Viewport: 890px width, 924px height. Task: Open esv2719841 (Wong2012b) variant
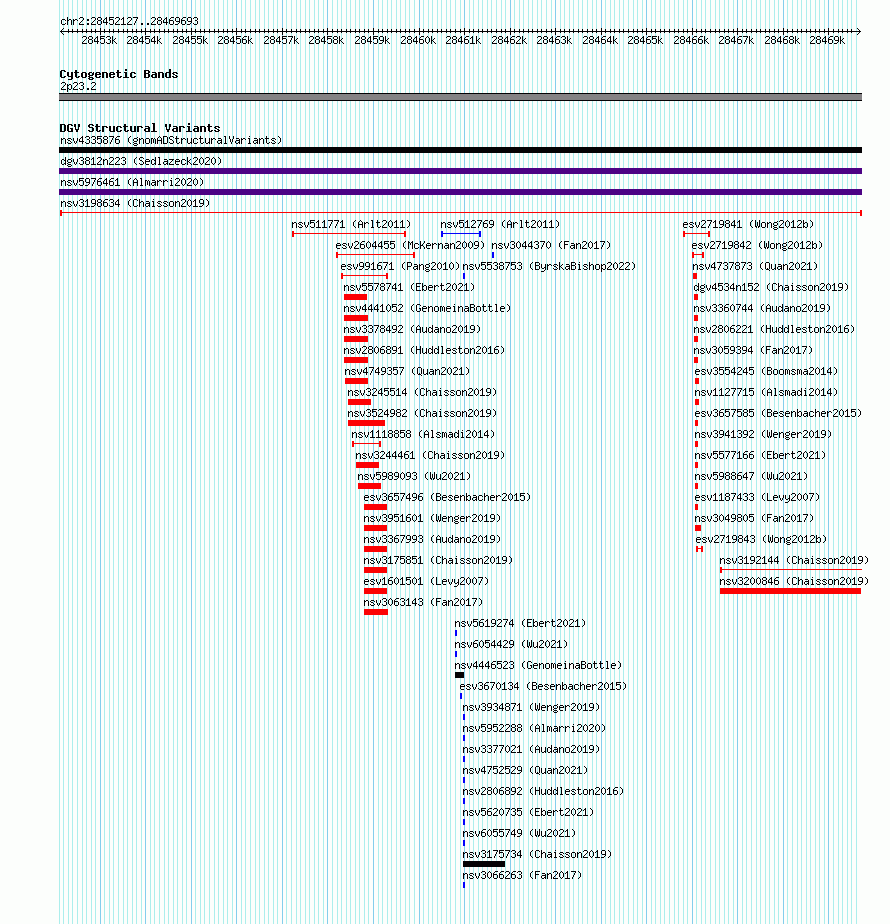click(749, 225)
